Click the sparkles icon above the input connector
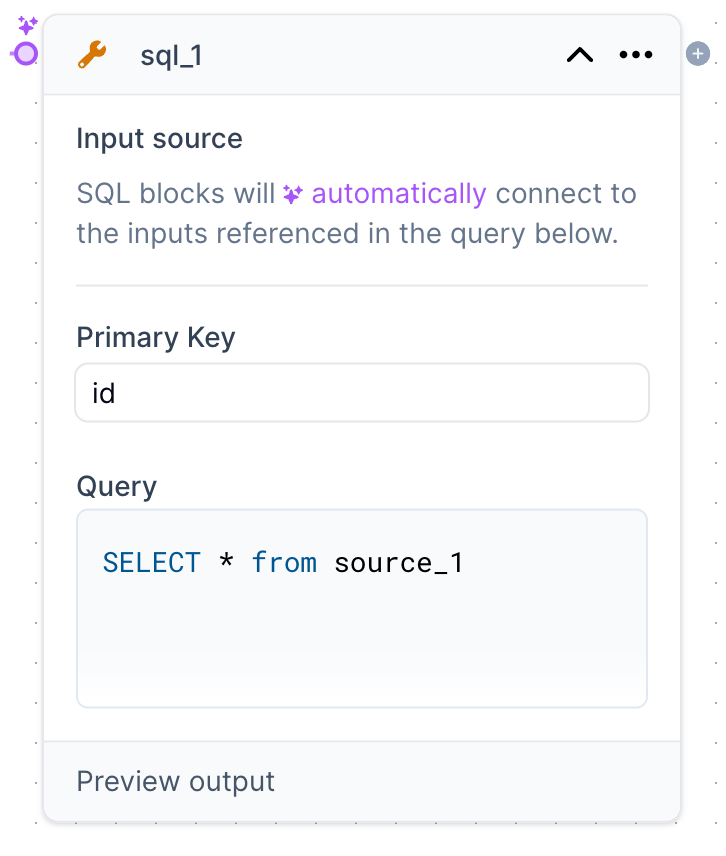The image size is (726, 856). point(28,26)
